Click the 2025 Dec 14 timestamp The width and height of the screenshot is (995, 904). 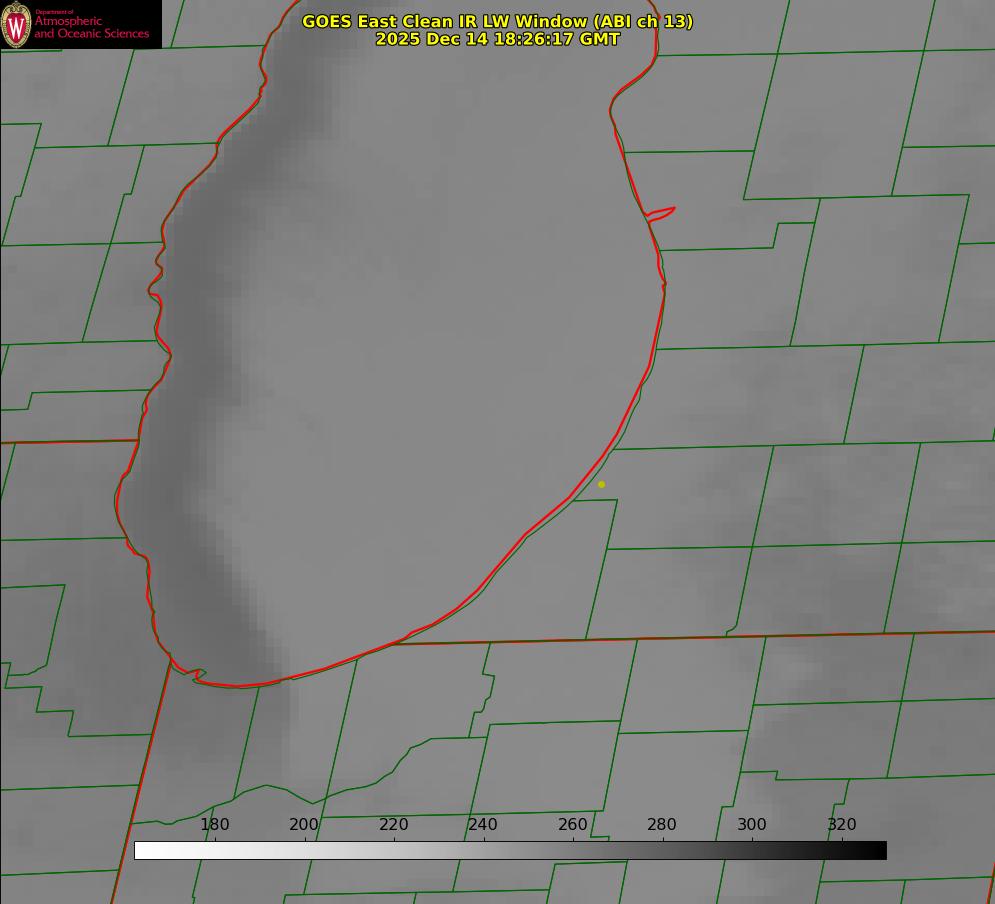(497, 39)
